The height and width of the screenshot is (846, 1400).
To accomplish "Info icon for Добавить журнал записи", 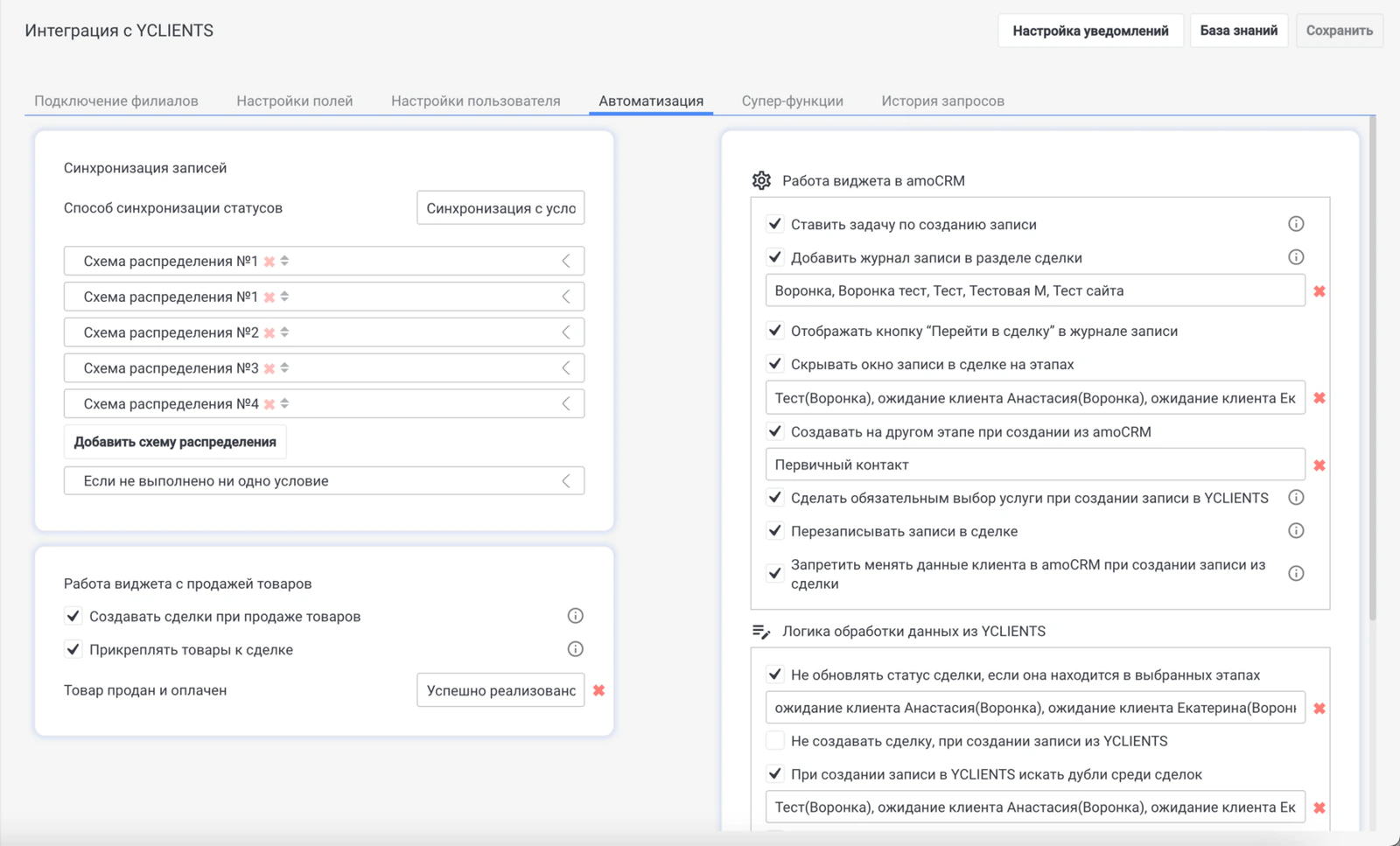I will 1296,257.
